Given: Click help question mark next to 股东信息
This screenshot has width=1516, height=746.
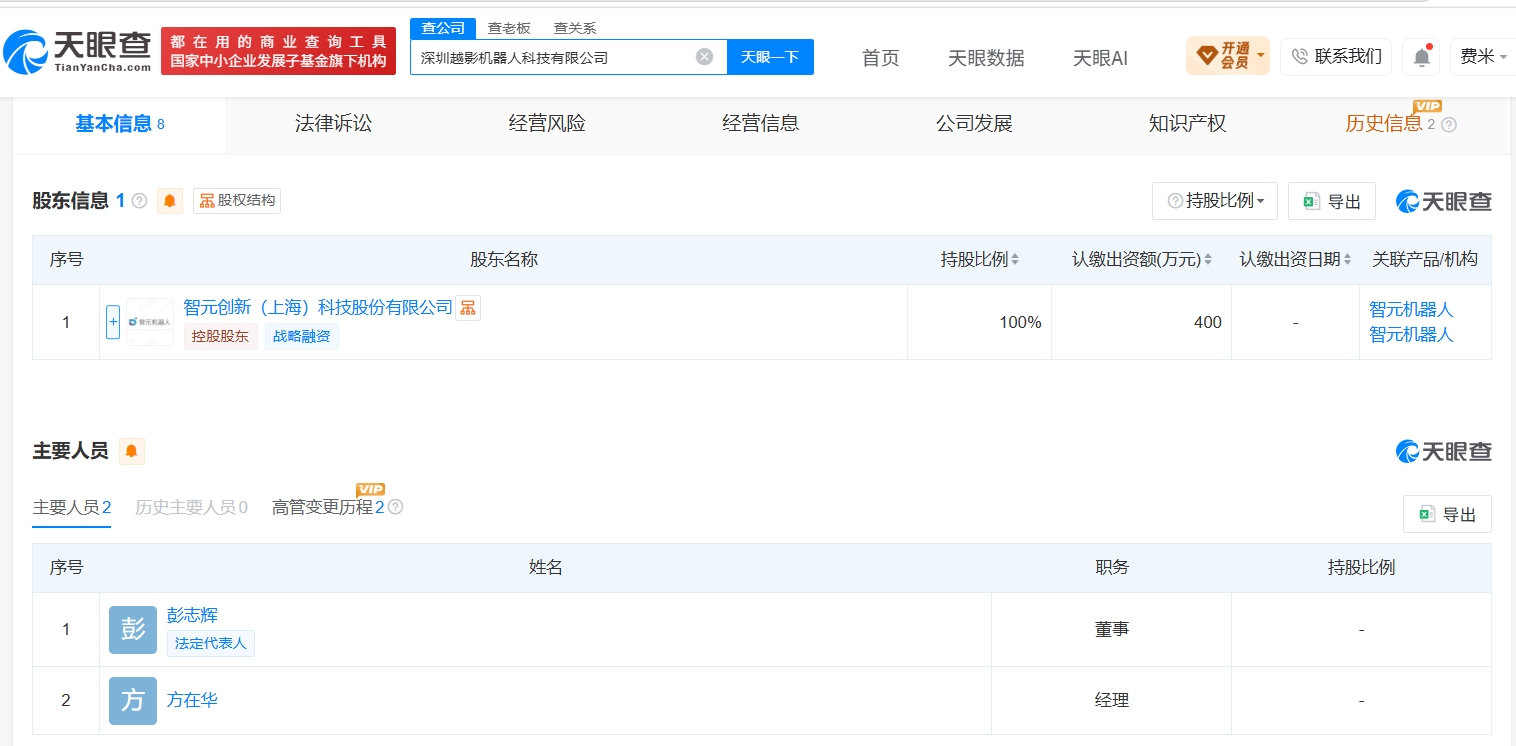Looking at the screenshot, I should click(139, 201).
